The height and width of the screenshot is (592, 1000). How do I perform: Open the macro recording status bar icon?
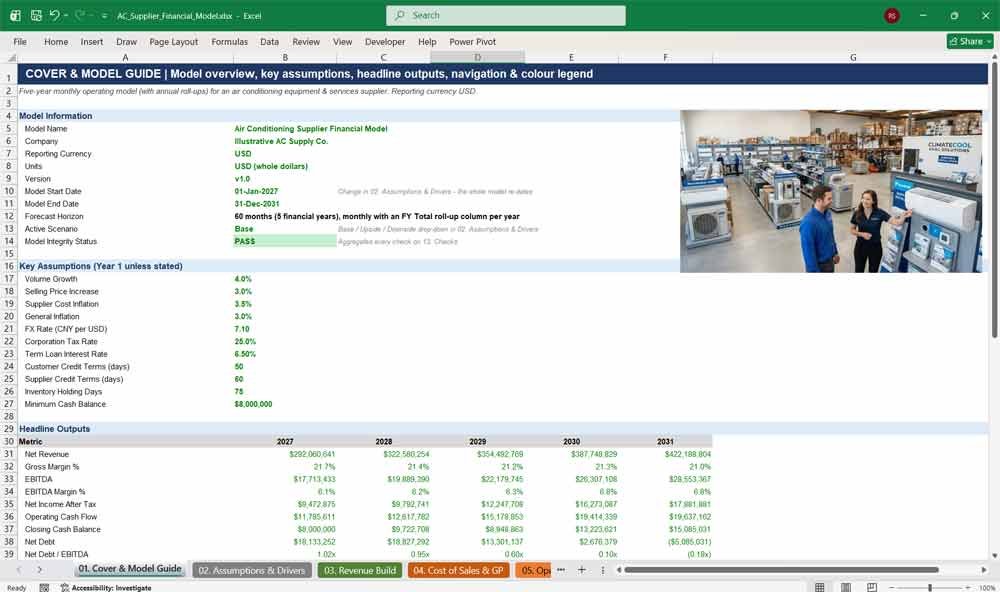tap(44, 588)
